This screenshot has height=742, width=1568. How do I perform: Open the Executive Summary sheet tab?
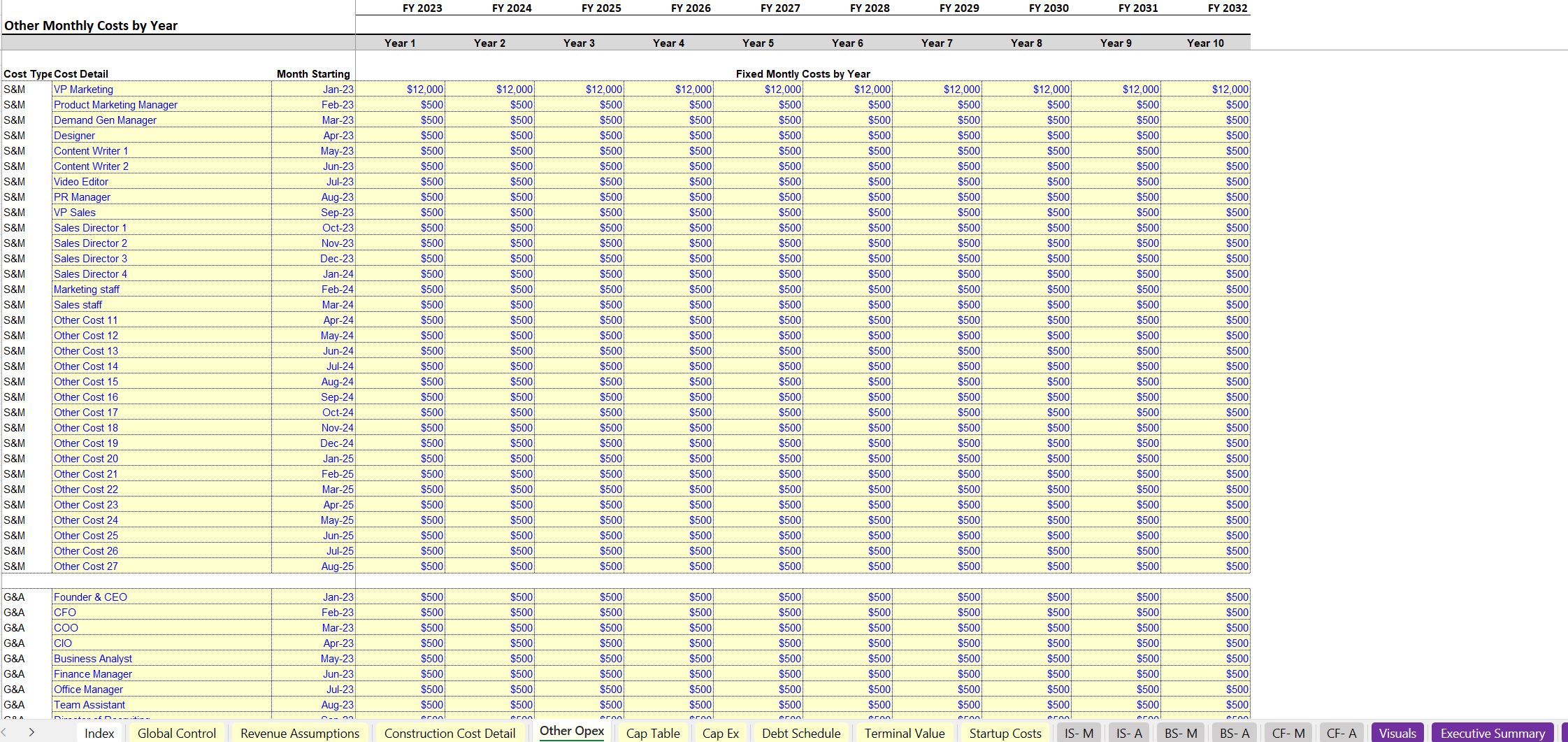(1493, 733)
